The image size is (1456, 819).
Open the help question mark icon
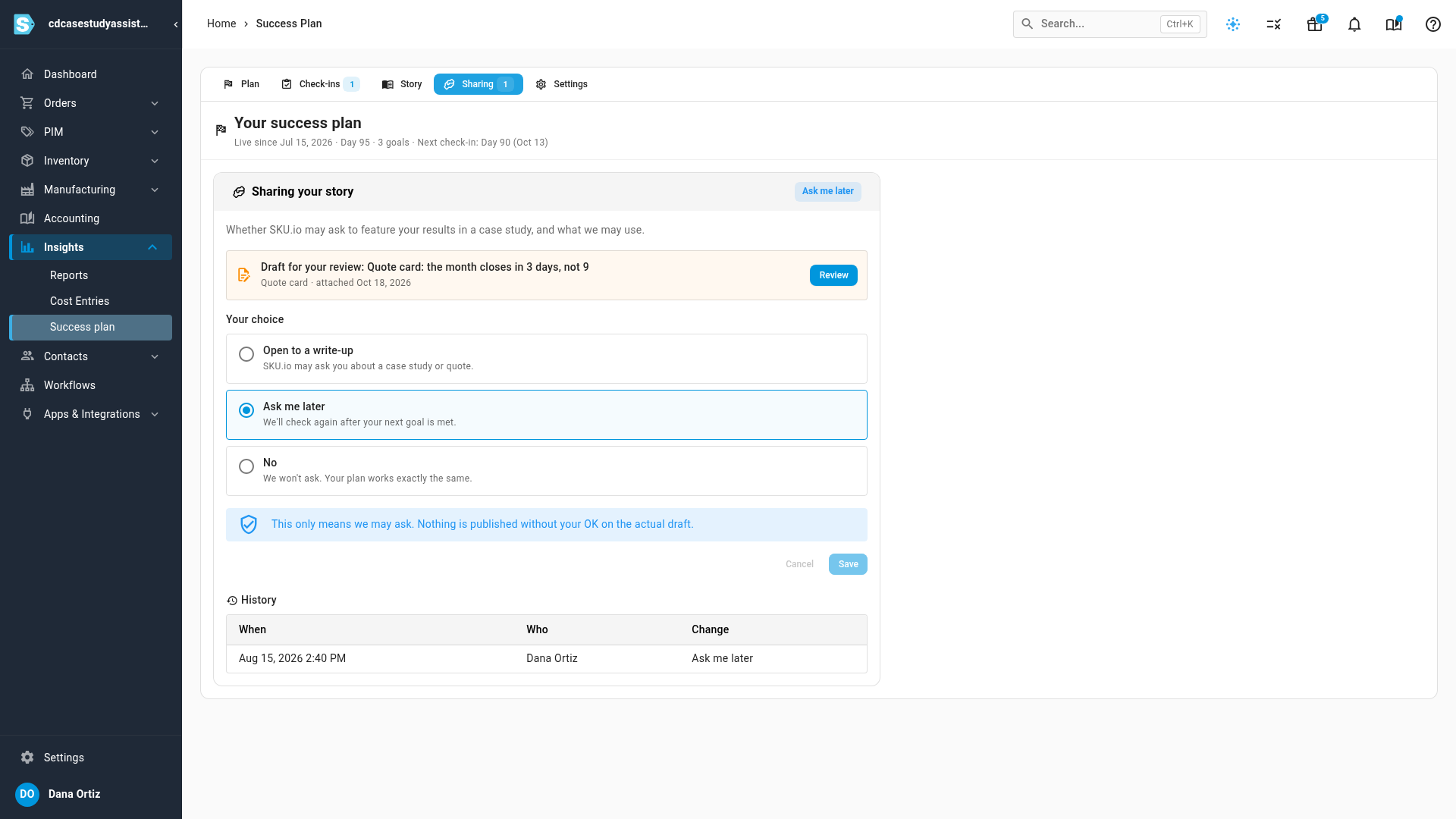point(1433,24)
